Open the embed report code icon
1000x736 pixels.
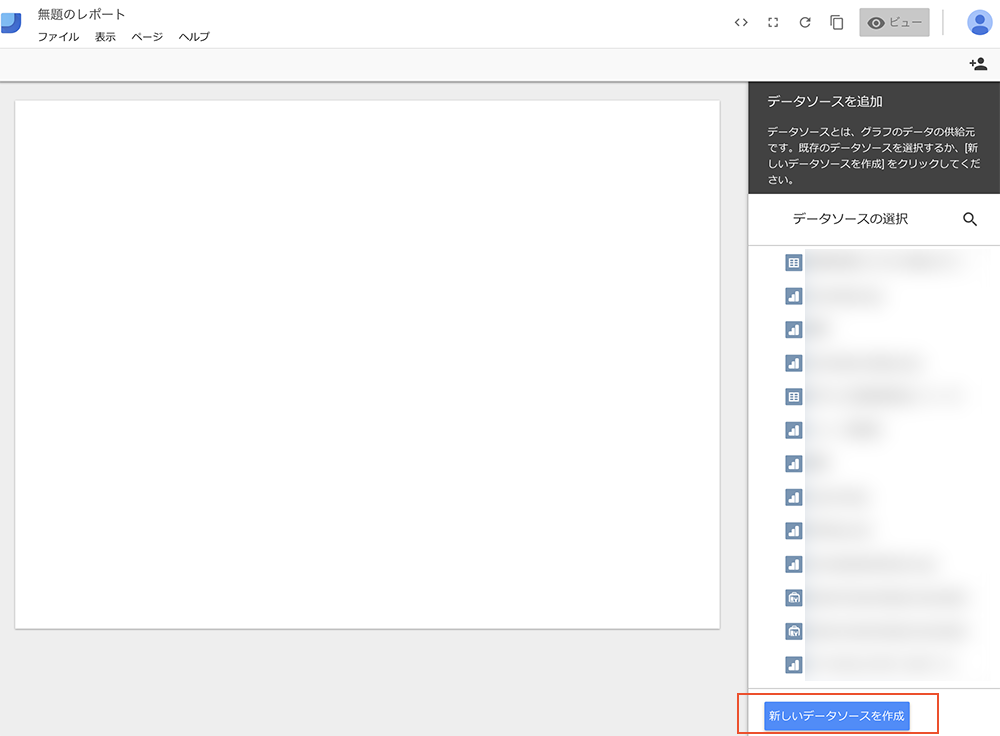[x=740, y=23]
